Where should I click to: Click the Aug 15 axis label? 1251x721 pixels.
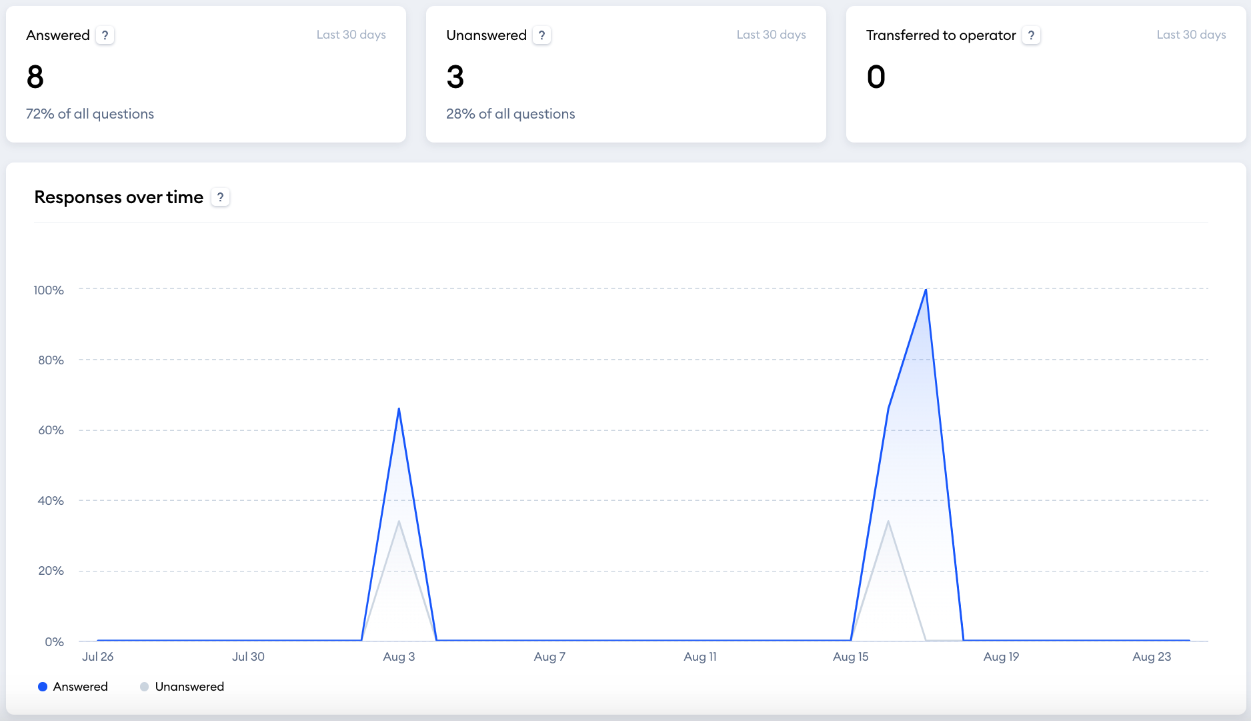(850, 657)
